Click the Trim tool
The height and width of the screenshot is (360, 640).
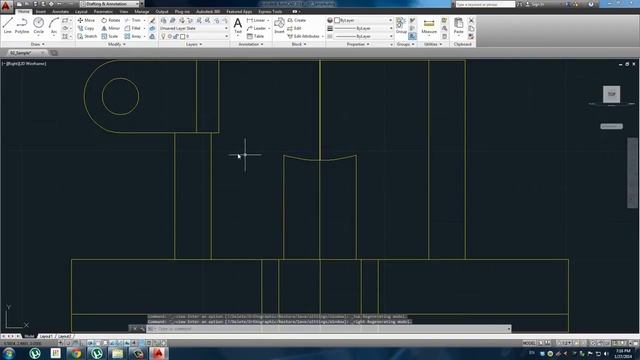pyautogui.click(x=133, y=20)
